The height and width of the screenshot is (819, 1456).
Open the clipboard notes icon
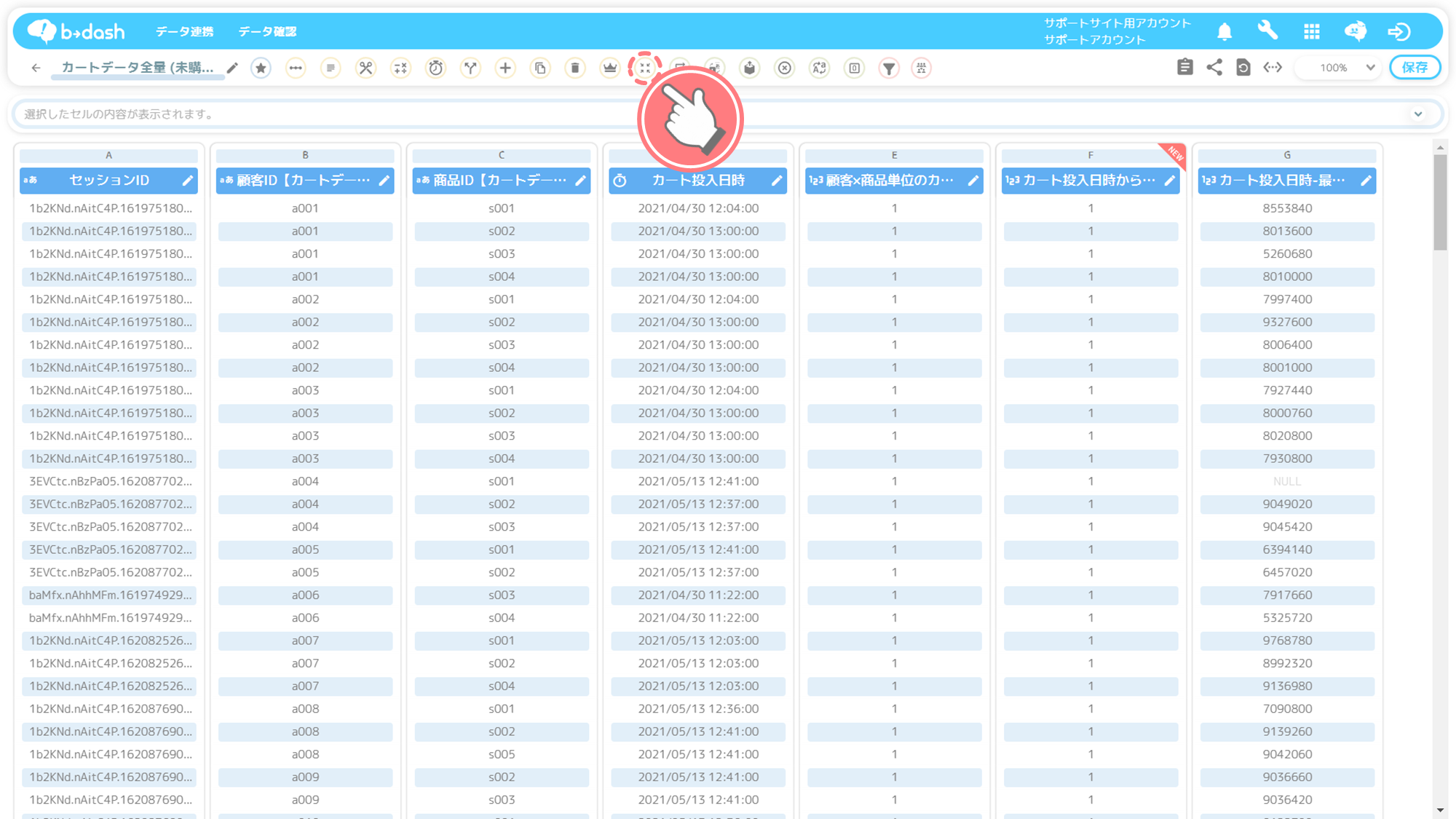[x=1185, y=67]
